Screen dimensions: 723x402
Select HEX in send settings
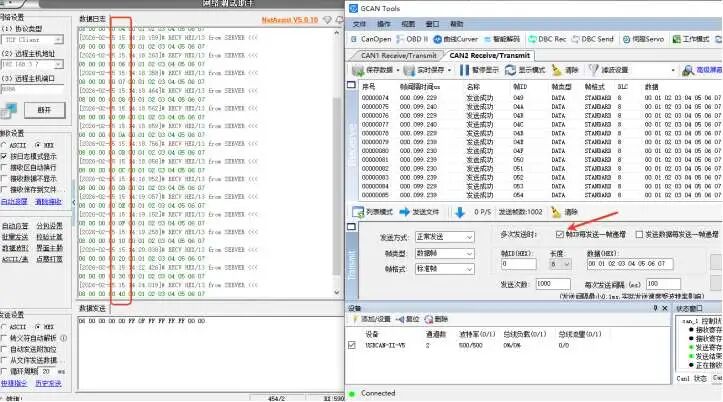(x=38, y=327)
